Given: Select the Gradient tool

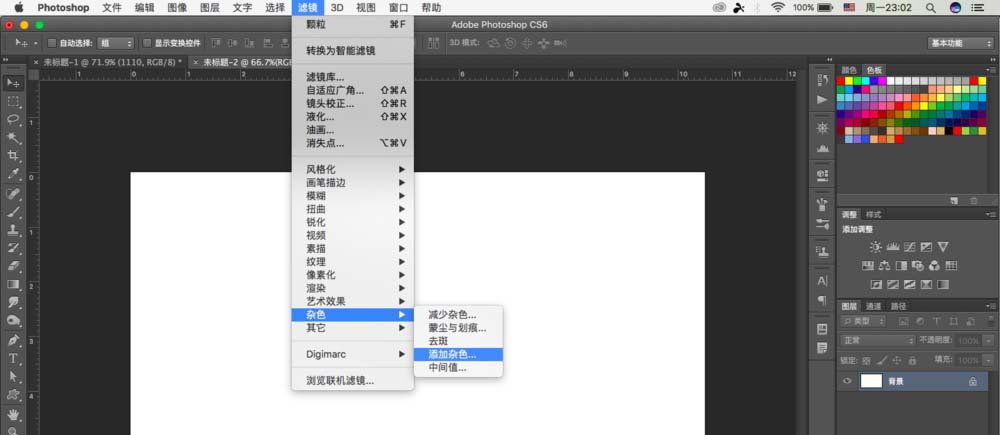Looking at the screenshot, I should (13, 284).
